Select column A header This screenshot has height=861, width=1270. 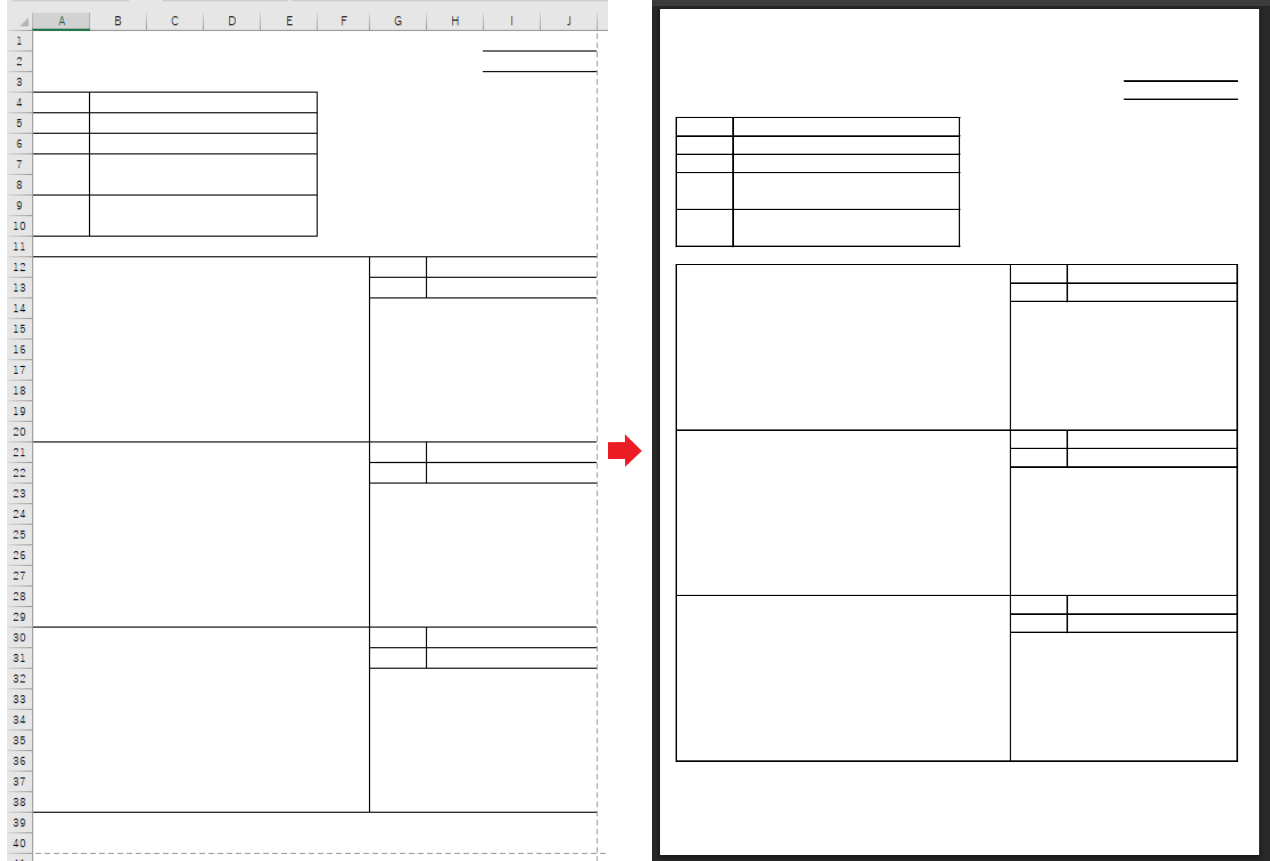[x=61, y=21]
